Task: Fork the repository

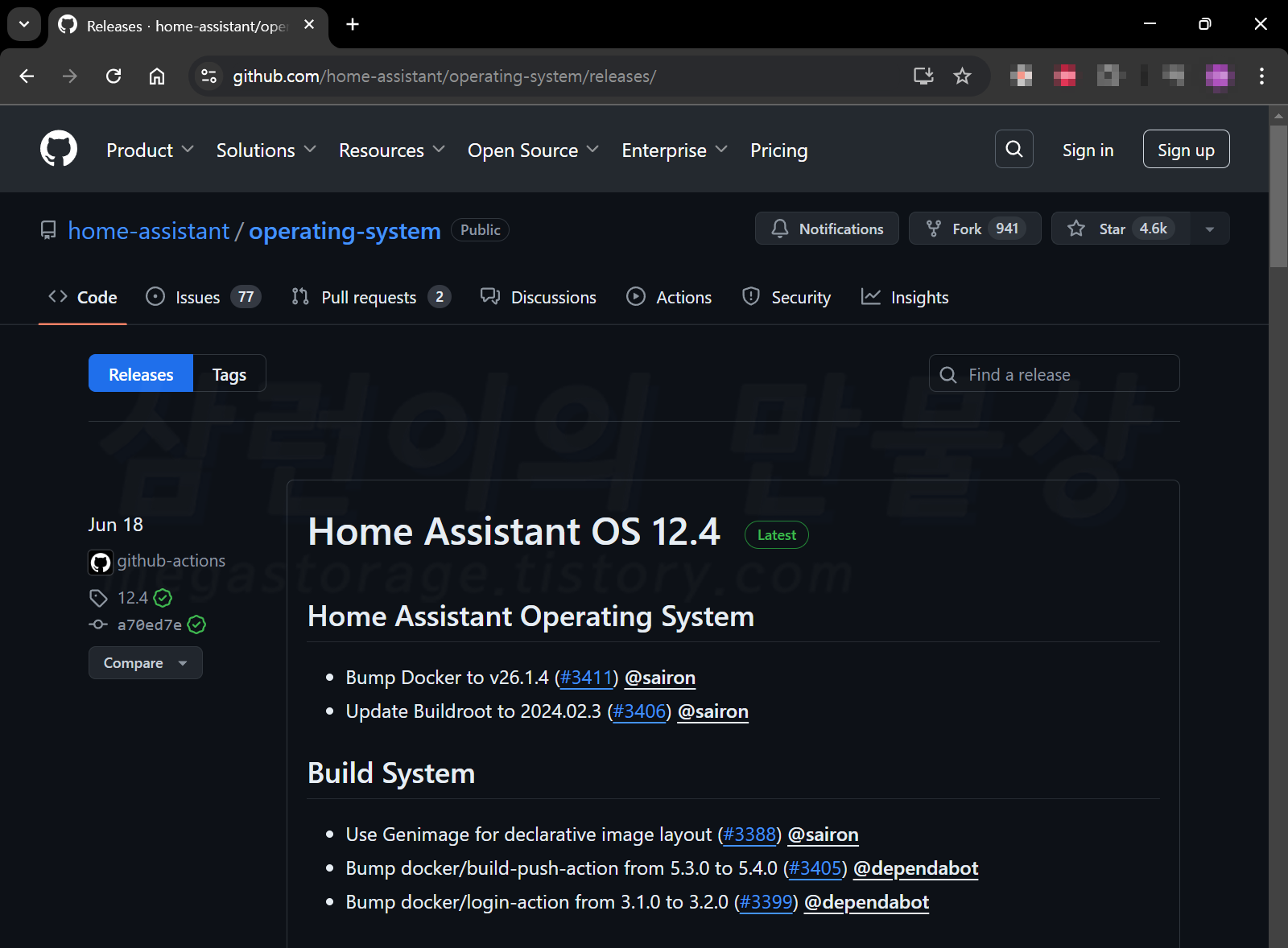Action: [975, 229]
